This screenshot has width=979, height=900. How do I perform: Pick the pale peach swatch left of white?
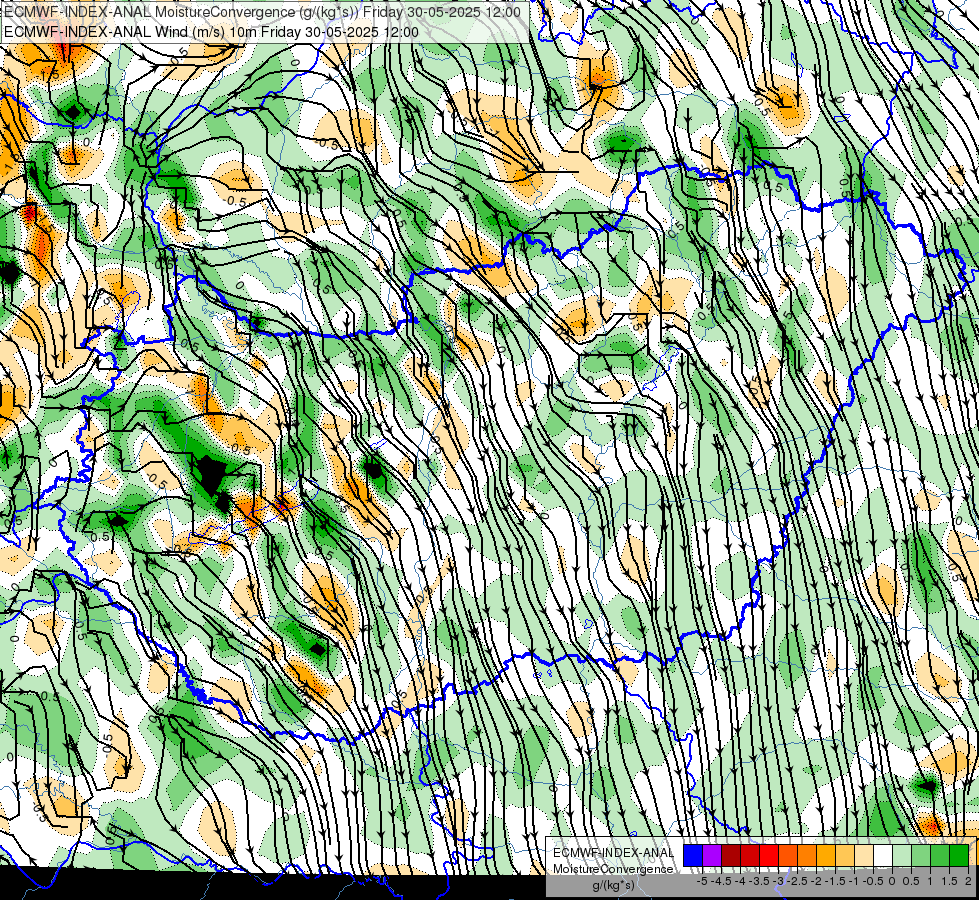point(864,855)
